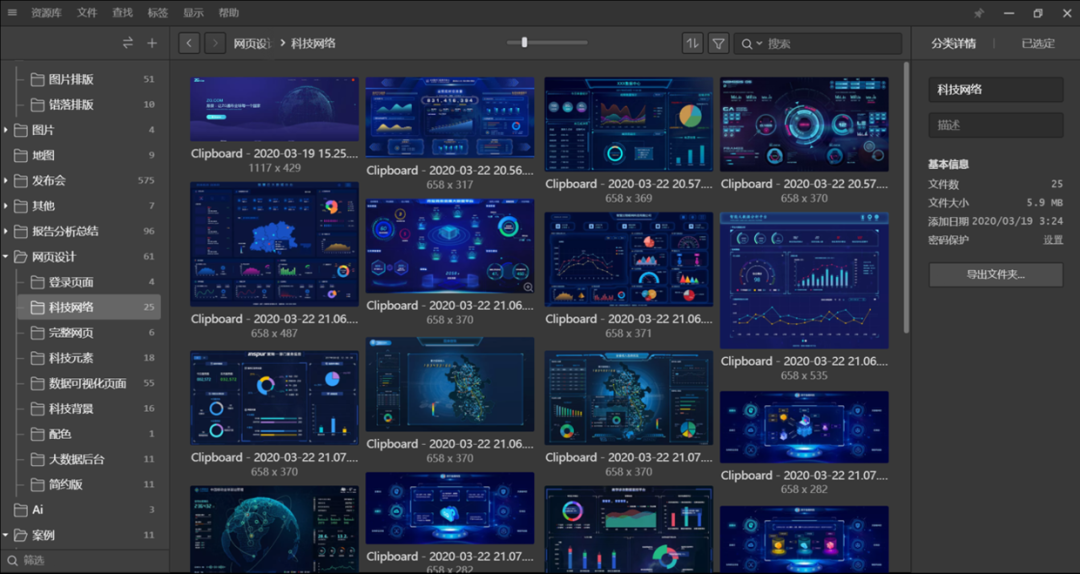Screen dimensions: 1080x574
Task: Add a new folder with plus icon
Action: (152, 43)
